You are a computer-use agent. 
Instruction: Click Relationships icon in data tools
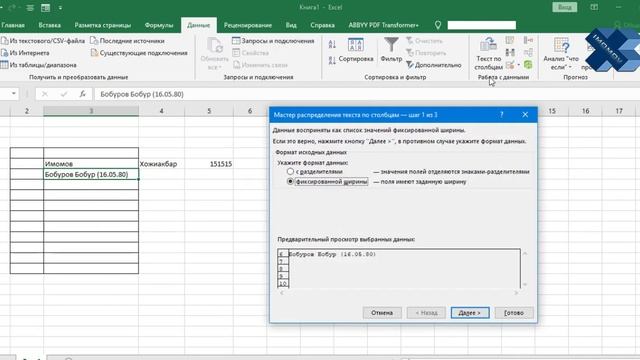pyautogui.click(x=528, y=53)
